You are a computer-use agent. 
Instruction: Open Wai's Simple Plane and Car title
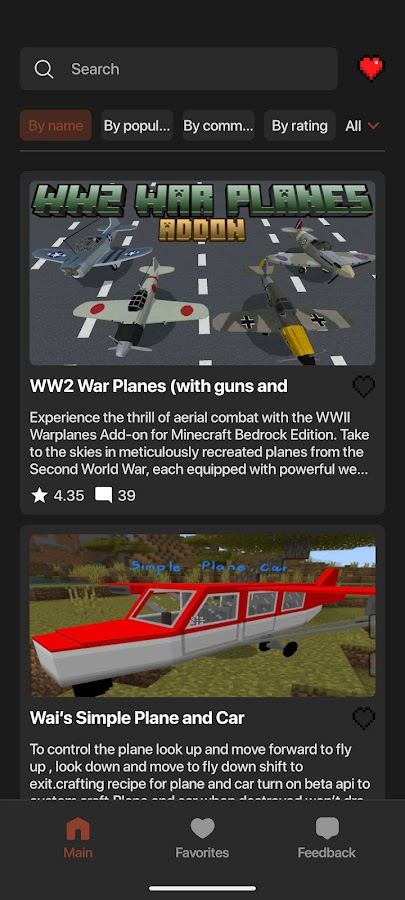137,718
